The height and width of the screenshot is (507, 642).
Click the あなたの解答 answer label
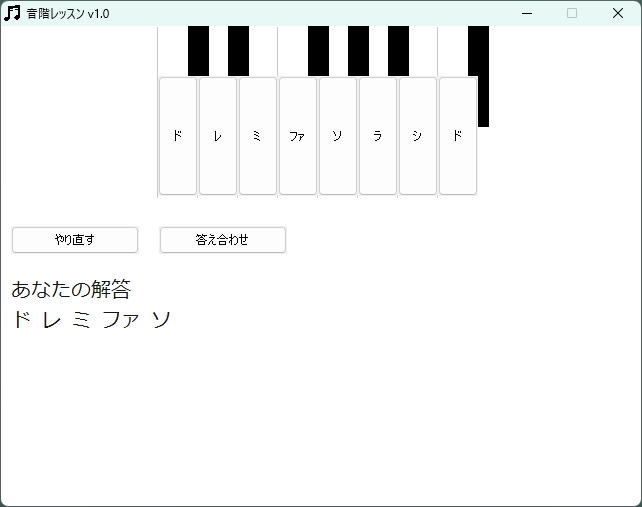71,290
